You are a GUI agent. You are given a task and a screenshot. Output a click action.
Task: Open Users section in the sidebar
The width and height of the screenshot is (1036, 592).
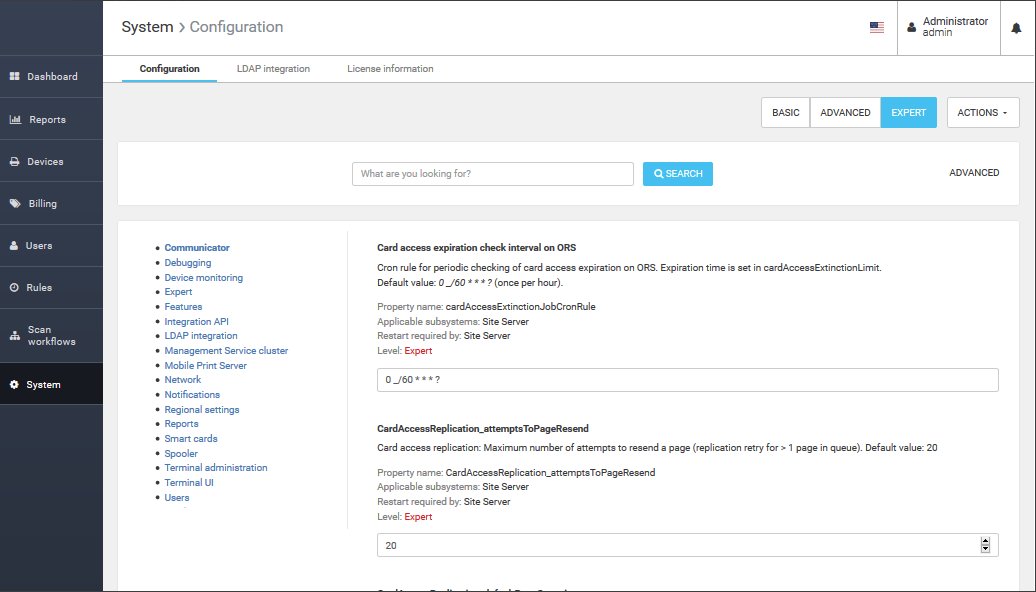coord(38,246)
